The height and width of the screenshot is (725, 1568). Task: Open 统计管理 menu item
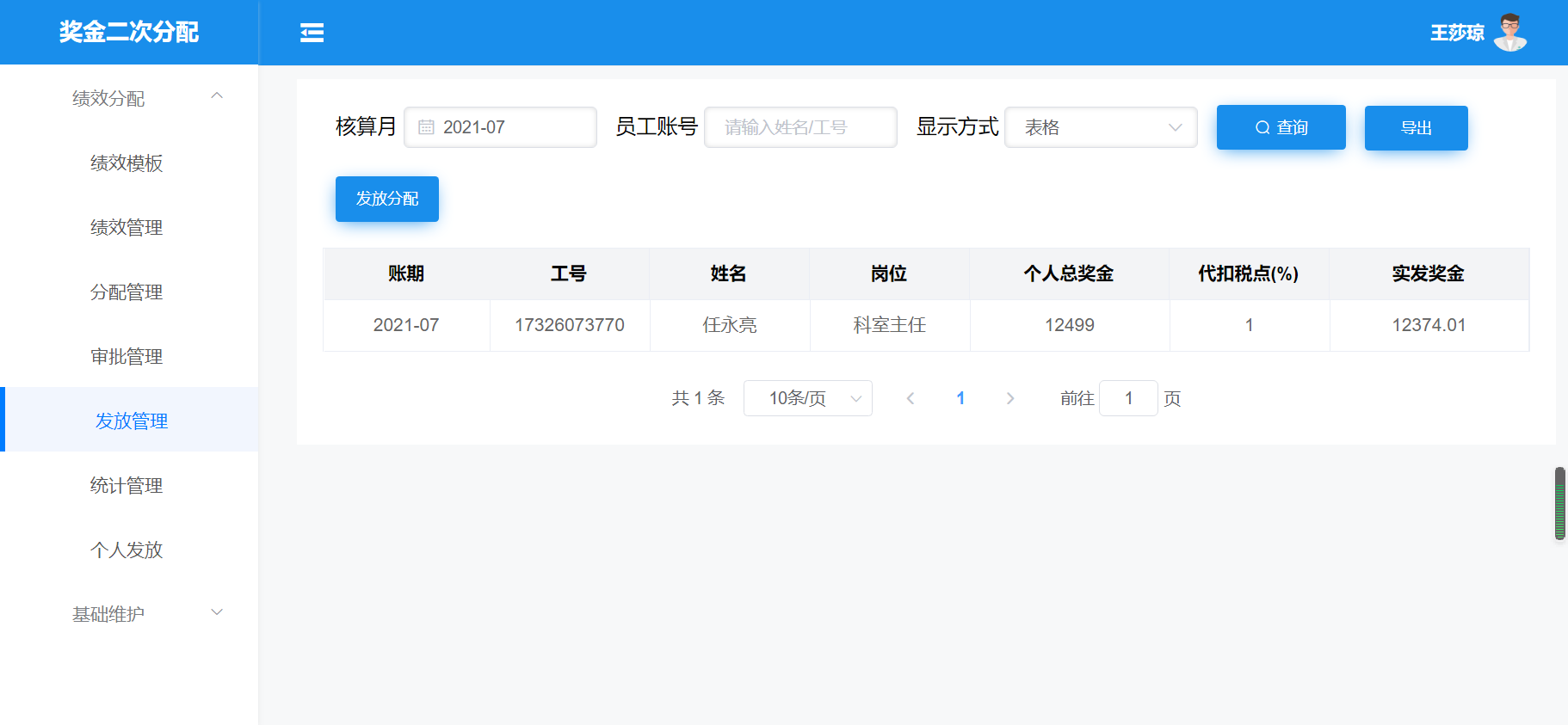tap(129, 485)
